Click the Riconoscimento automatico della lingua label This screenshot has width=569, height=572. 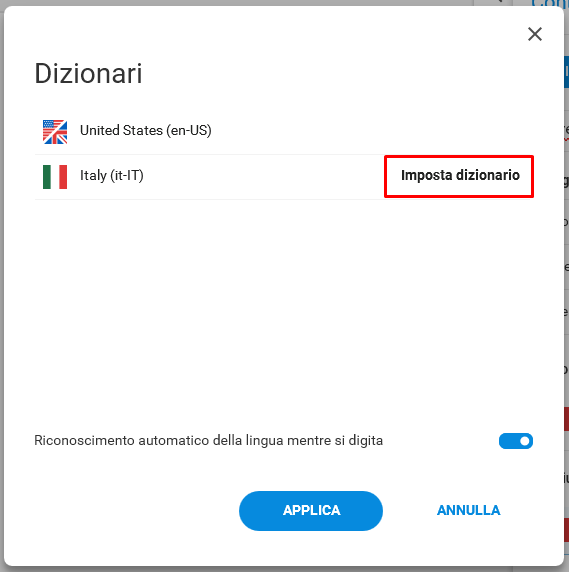coord(208,440)
